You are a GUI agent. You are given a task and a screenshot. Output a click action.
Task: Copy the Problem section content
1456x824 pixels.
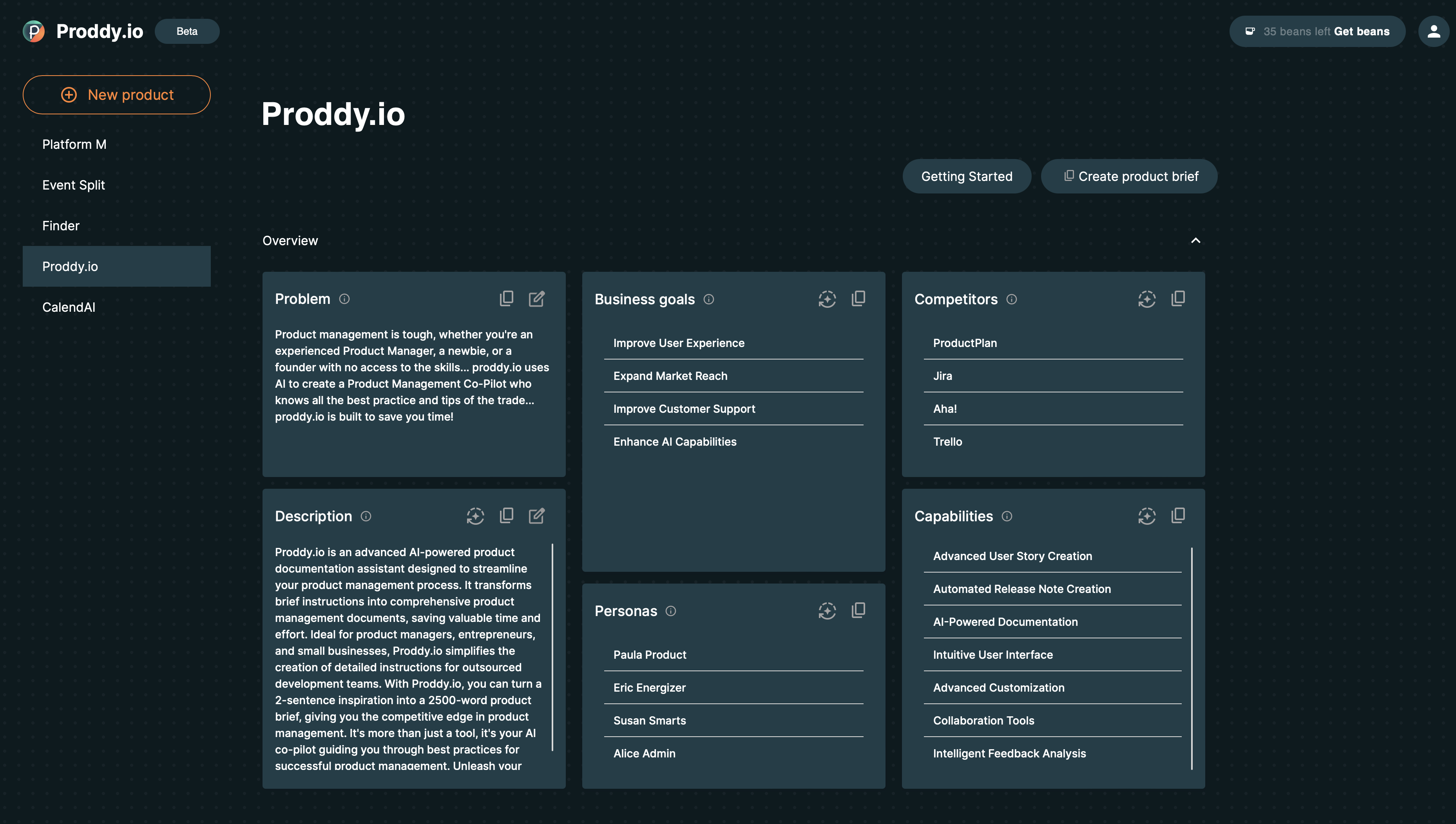point(506,298)
